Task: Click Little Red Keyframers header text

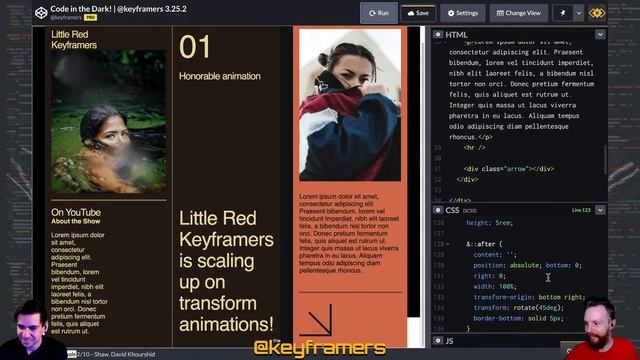Action: pos(74,40)
